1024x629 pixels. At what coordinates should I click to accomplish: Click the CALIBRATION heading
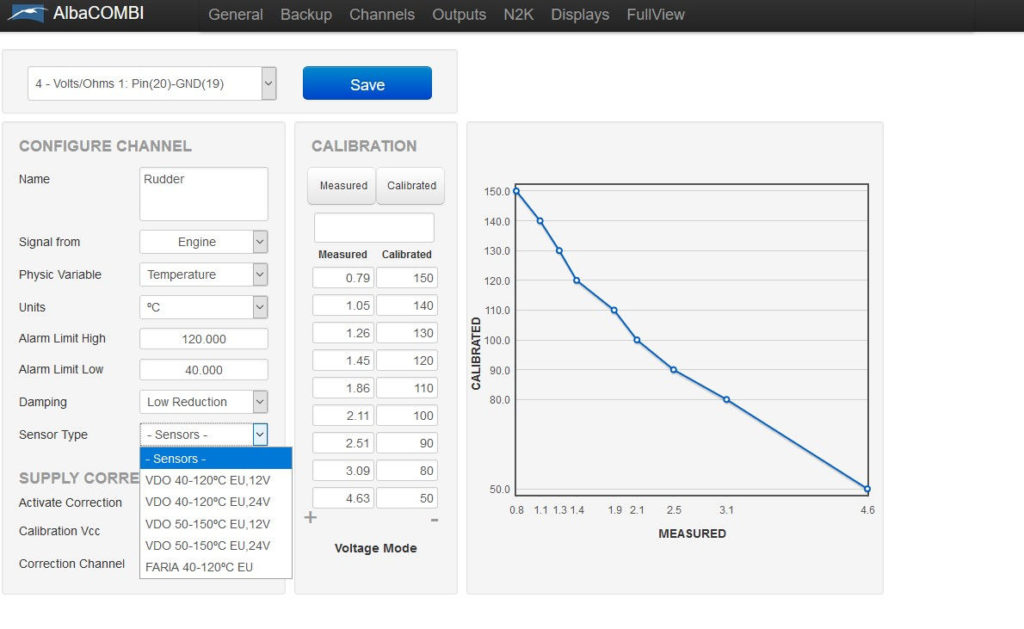[364, 146]
